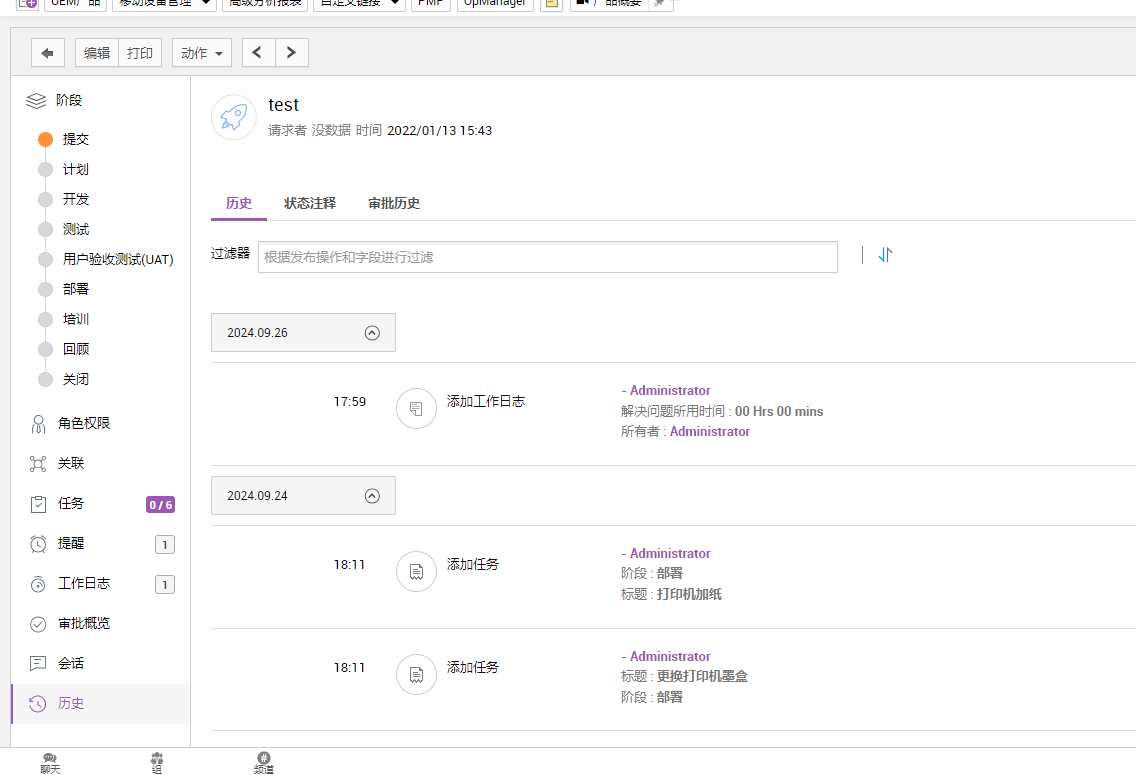Click the worklog icon at 17:59 entry
The image size is (1136, 775).
coord(416,408)
